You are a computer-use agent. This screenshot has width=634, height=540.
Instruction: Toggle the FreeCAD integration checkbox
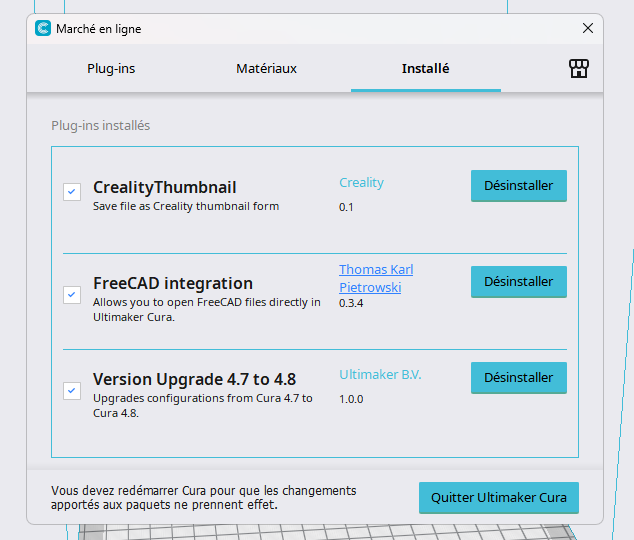[x=72, y=295]
